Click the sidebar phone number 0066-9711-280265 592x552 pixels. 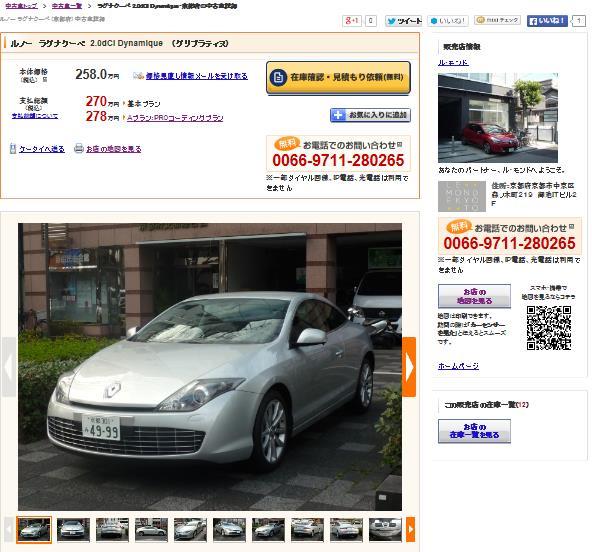click(x=509, y=244)
